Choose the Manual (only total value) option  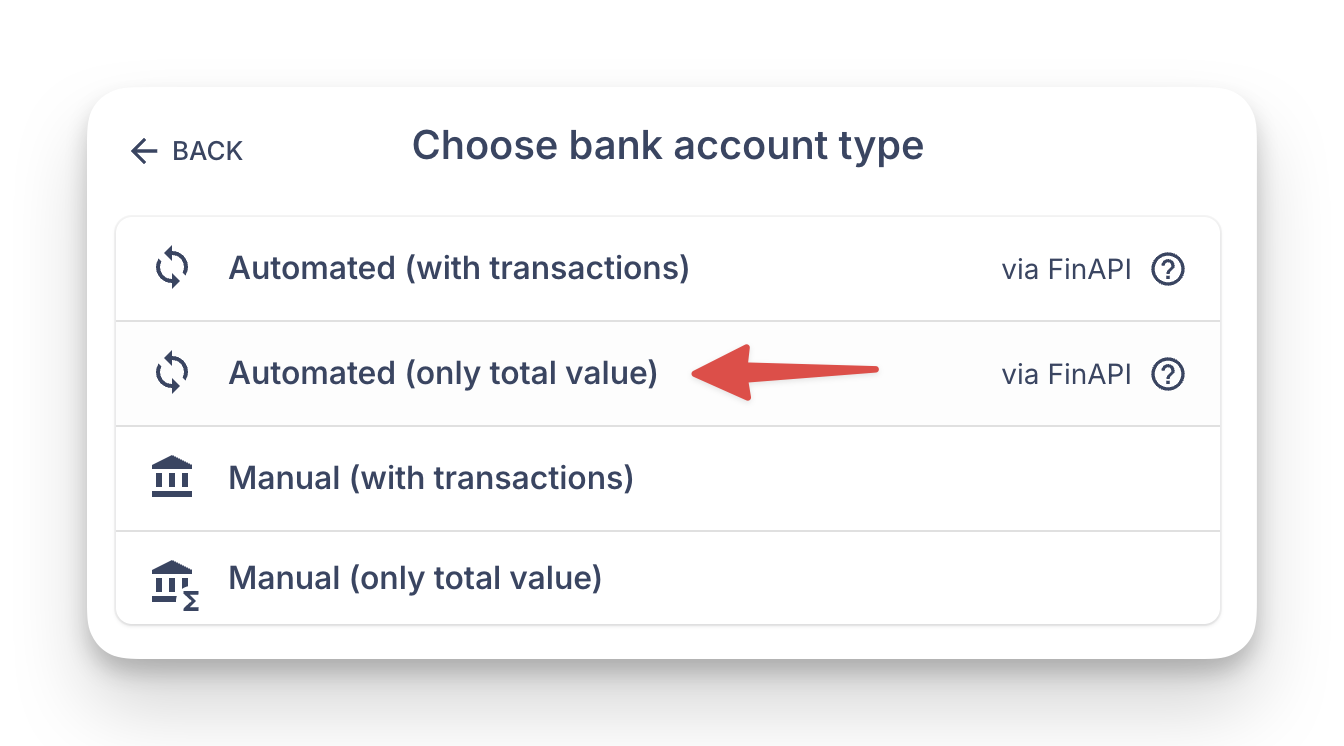[415, 578]
